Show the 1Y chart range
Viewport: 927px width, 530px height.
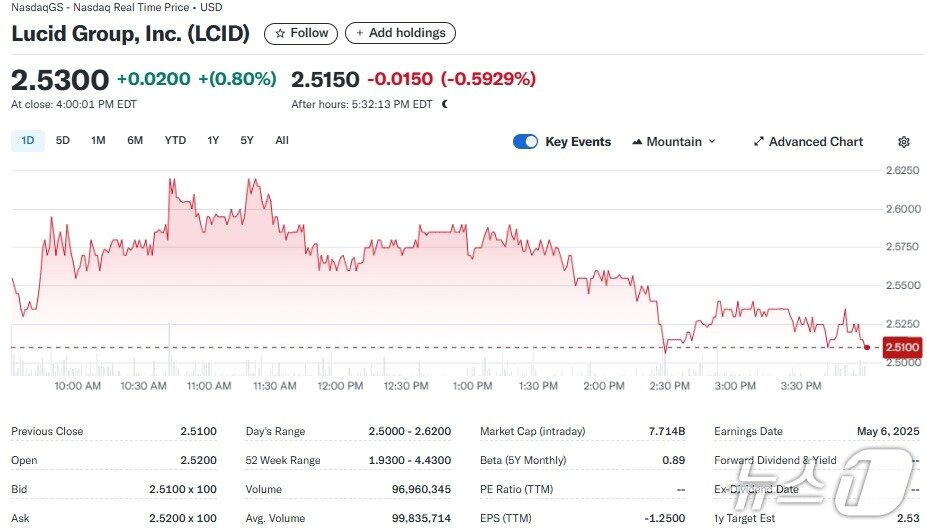[213, 141]
